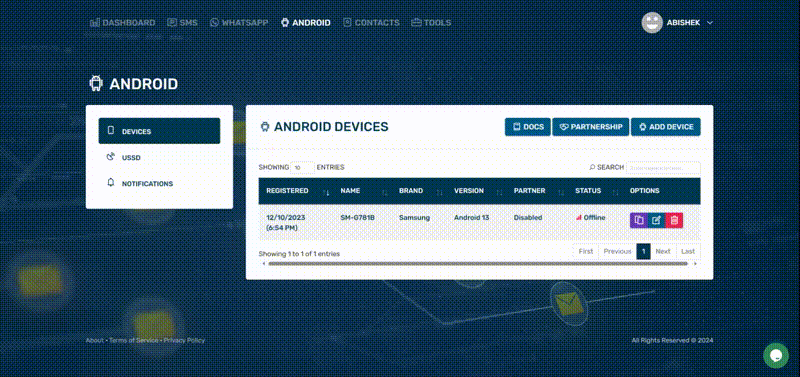Click the bell icon beside Notifications

point(111,183)
